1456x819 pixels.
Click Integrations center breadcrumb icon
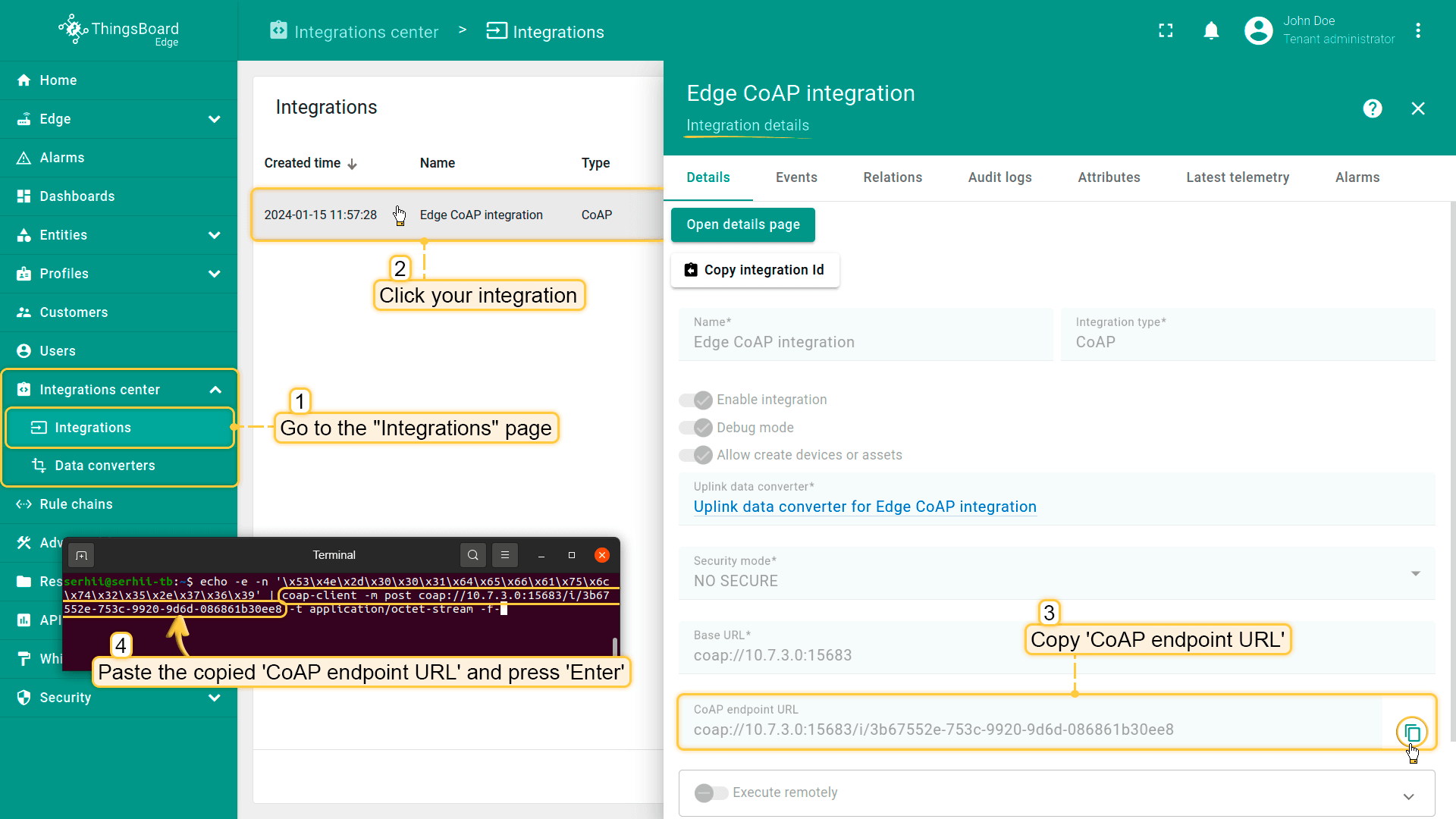[278, 30]
